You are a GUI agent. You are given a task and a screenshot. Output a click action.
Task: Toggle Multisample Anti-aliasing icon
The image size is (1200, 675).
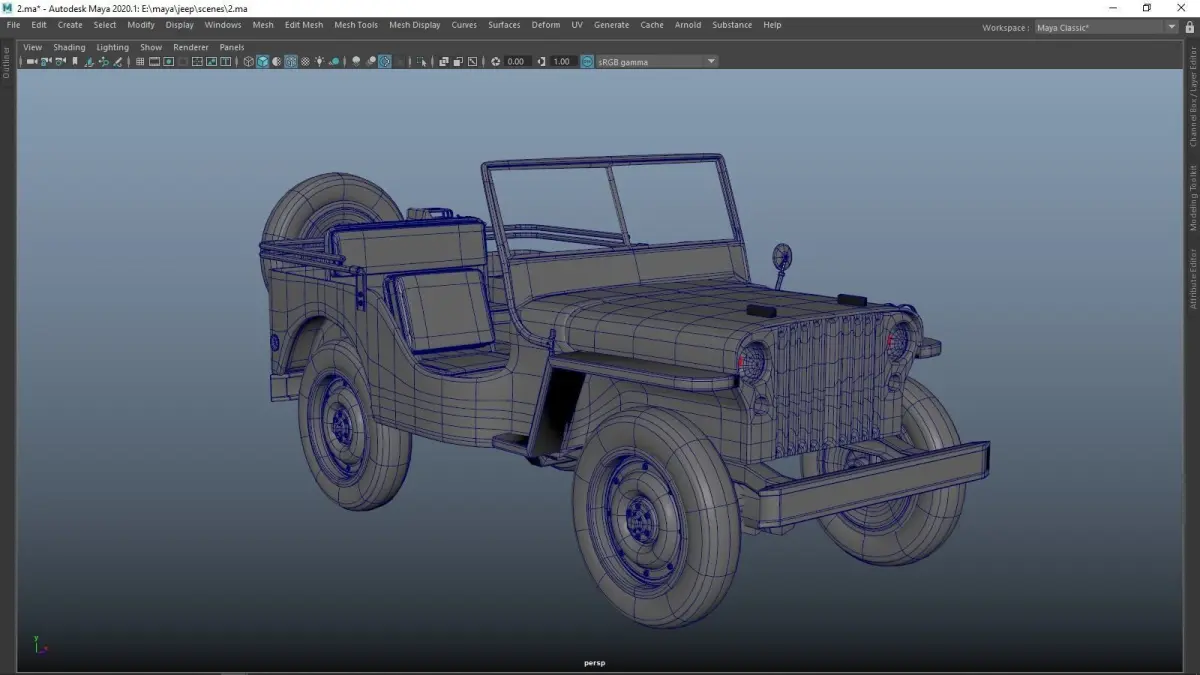coord(384,61)
